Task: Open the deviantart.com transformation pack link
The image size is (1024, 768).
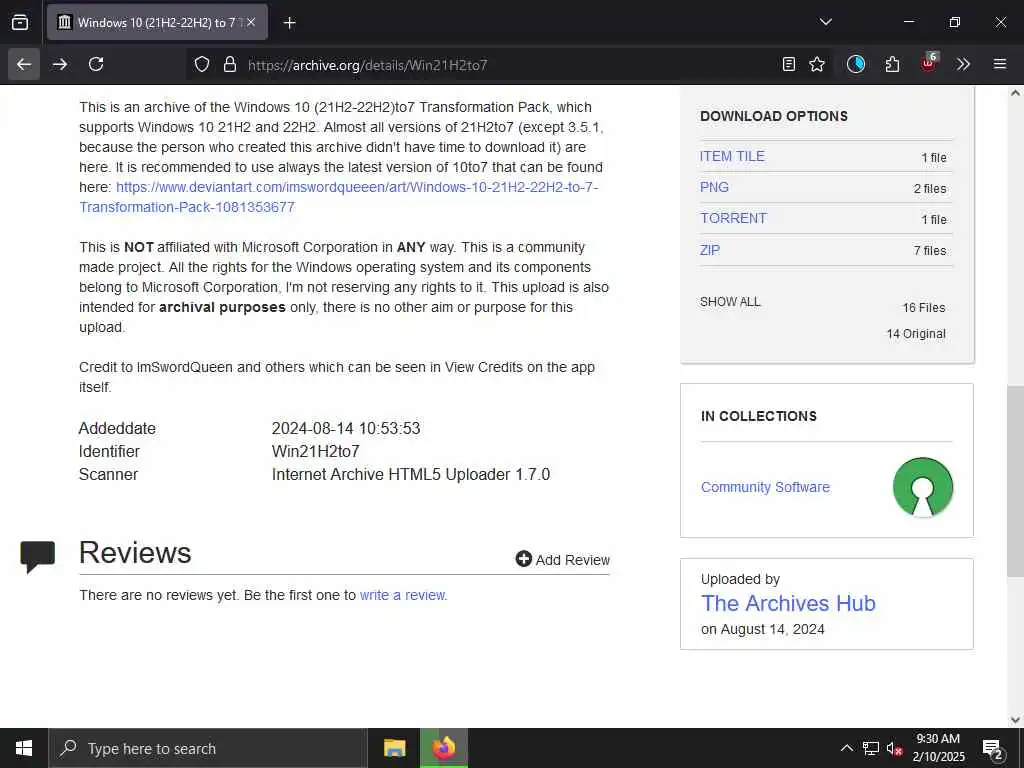Action: [x=338, y=197]
